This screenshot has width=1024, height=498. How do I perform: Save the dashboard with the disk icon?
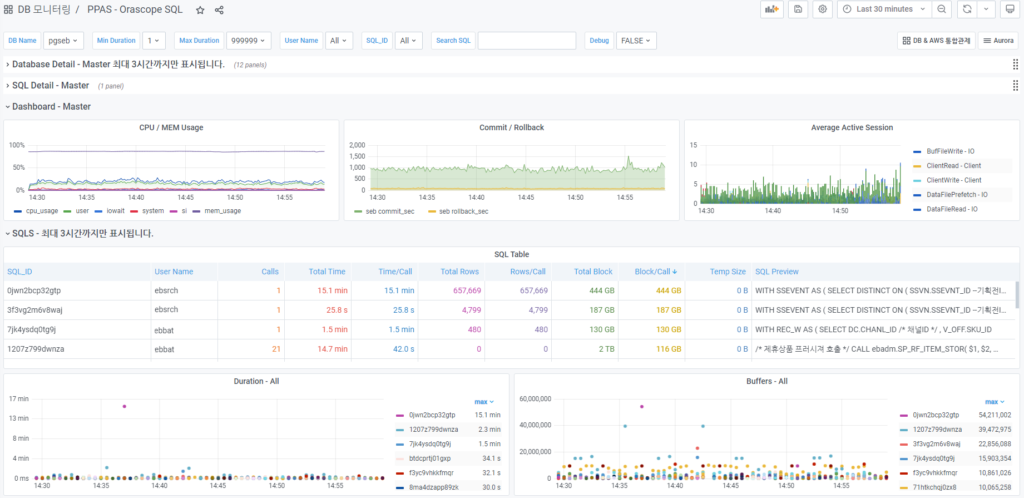(x=797, y=9)
